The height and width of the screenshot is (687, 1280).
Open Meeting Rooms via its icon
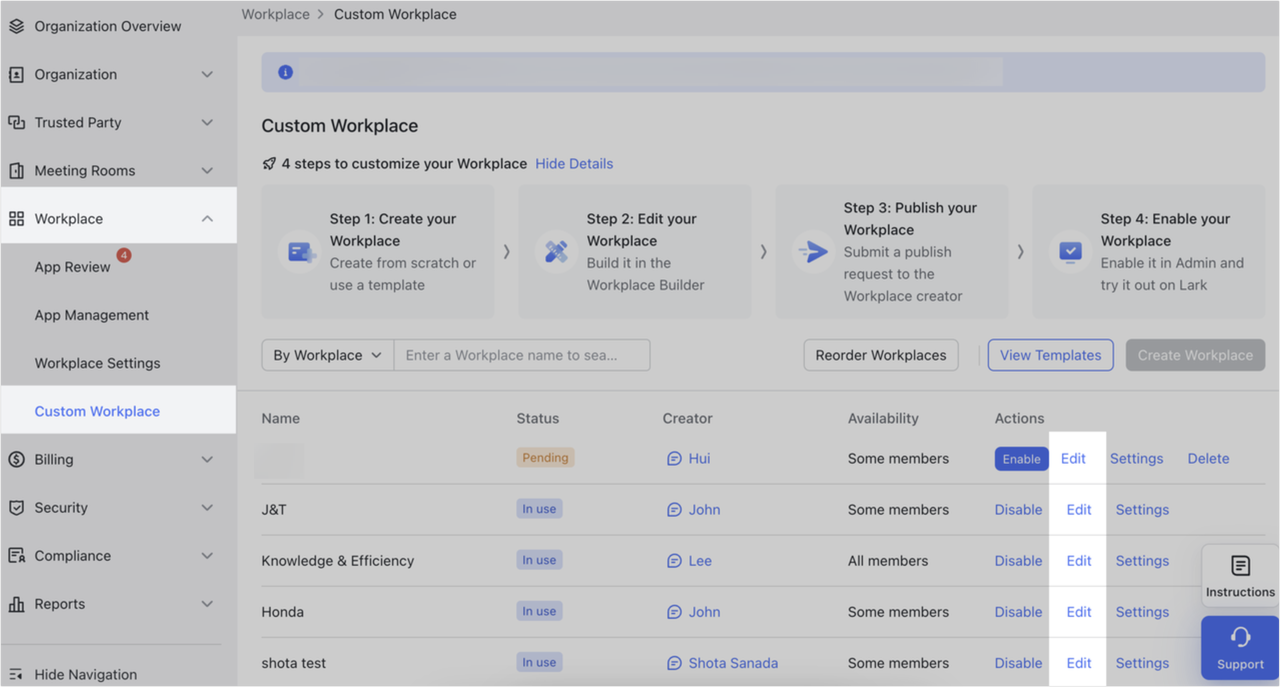[x=16, y=170]
